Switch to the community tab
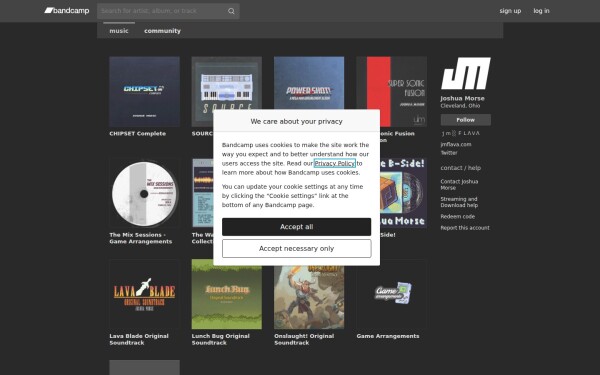 (x=162, y=31)
